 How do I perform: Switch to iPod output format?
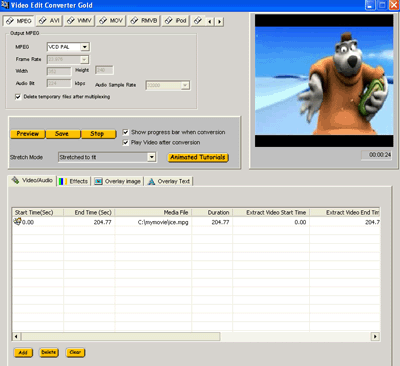(176, 21)
